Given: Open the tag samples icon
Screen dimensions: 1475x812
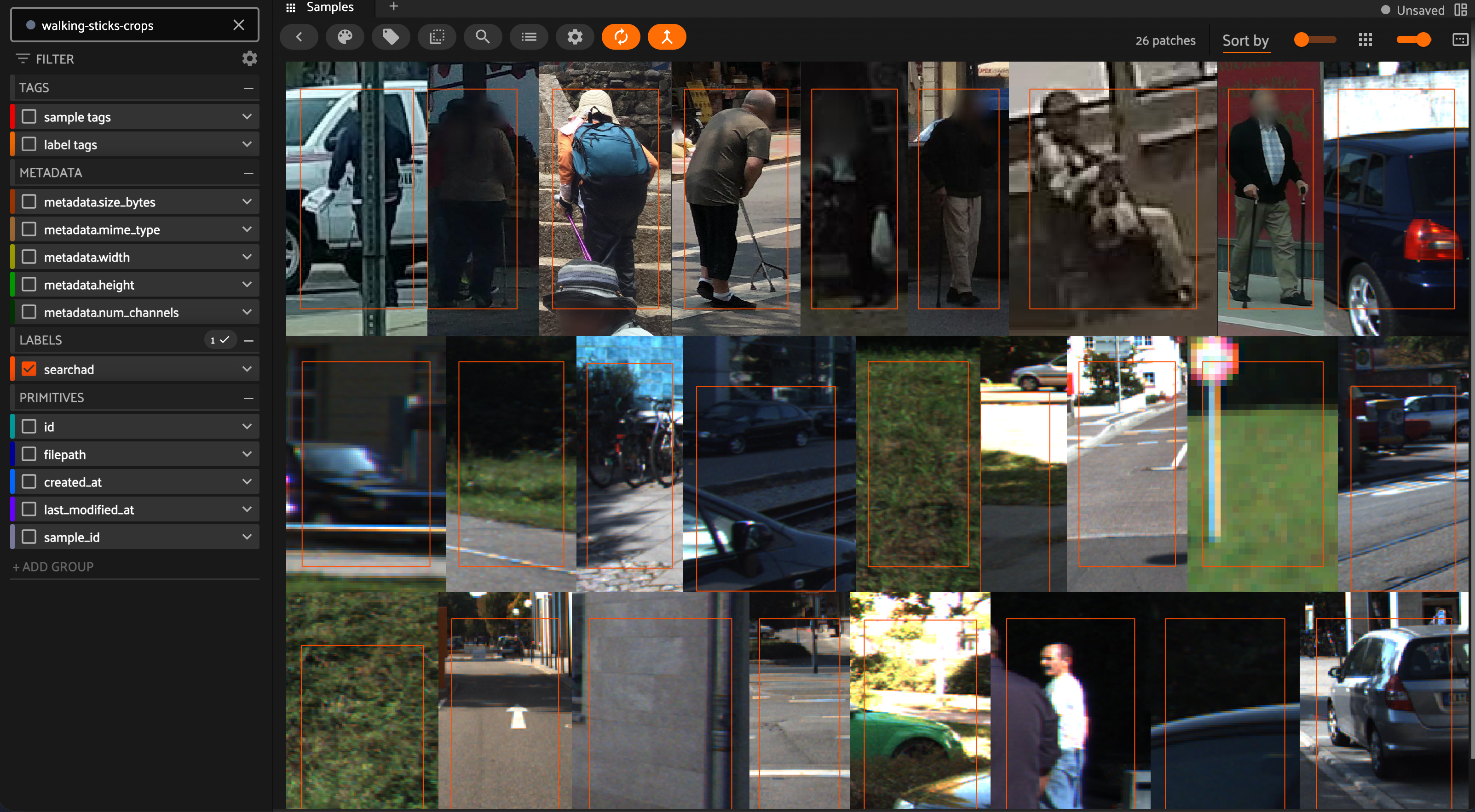Looking at the screenshot, I should 391,37.
